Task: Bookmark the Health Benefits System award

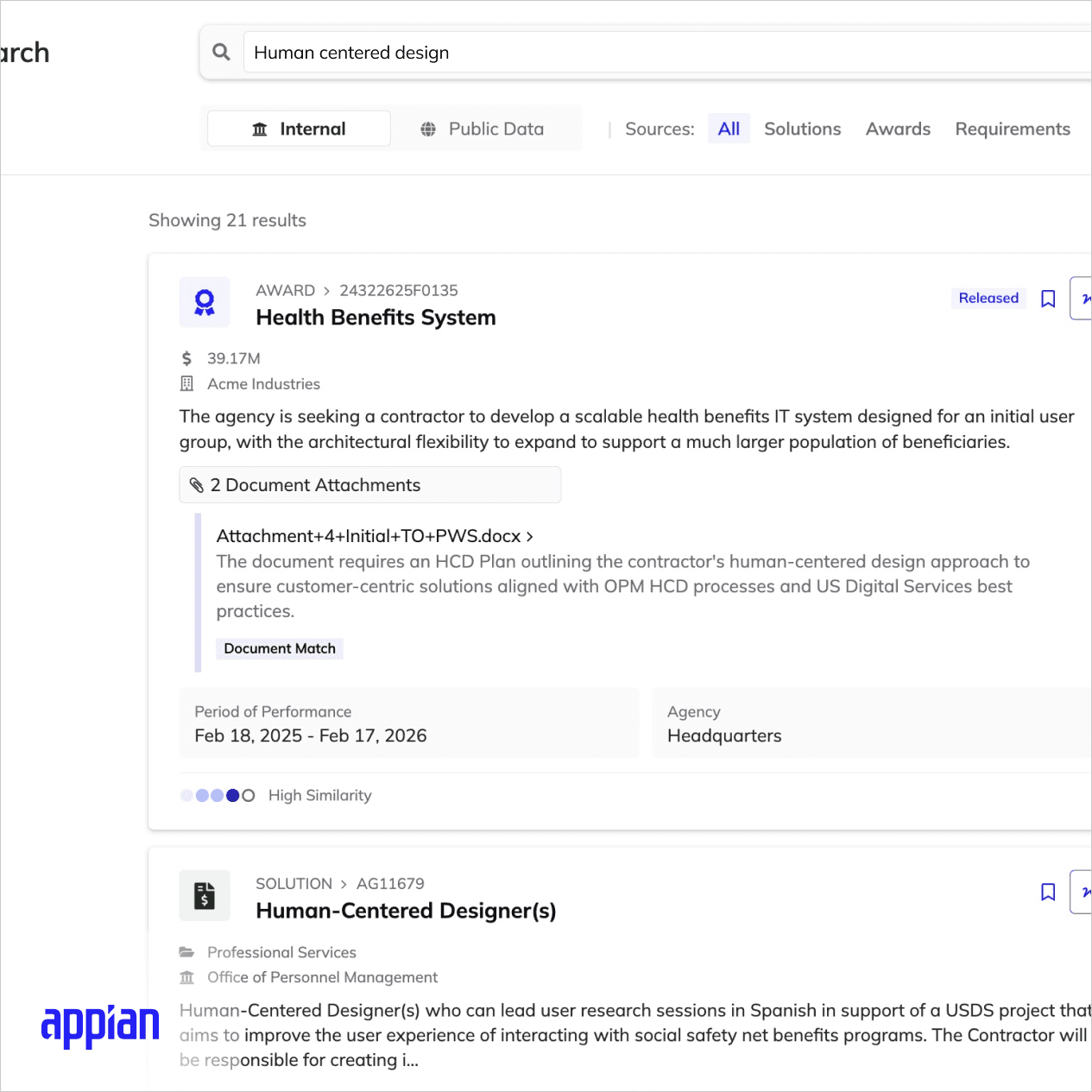Action: click(x=1048, y=299)
